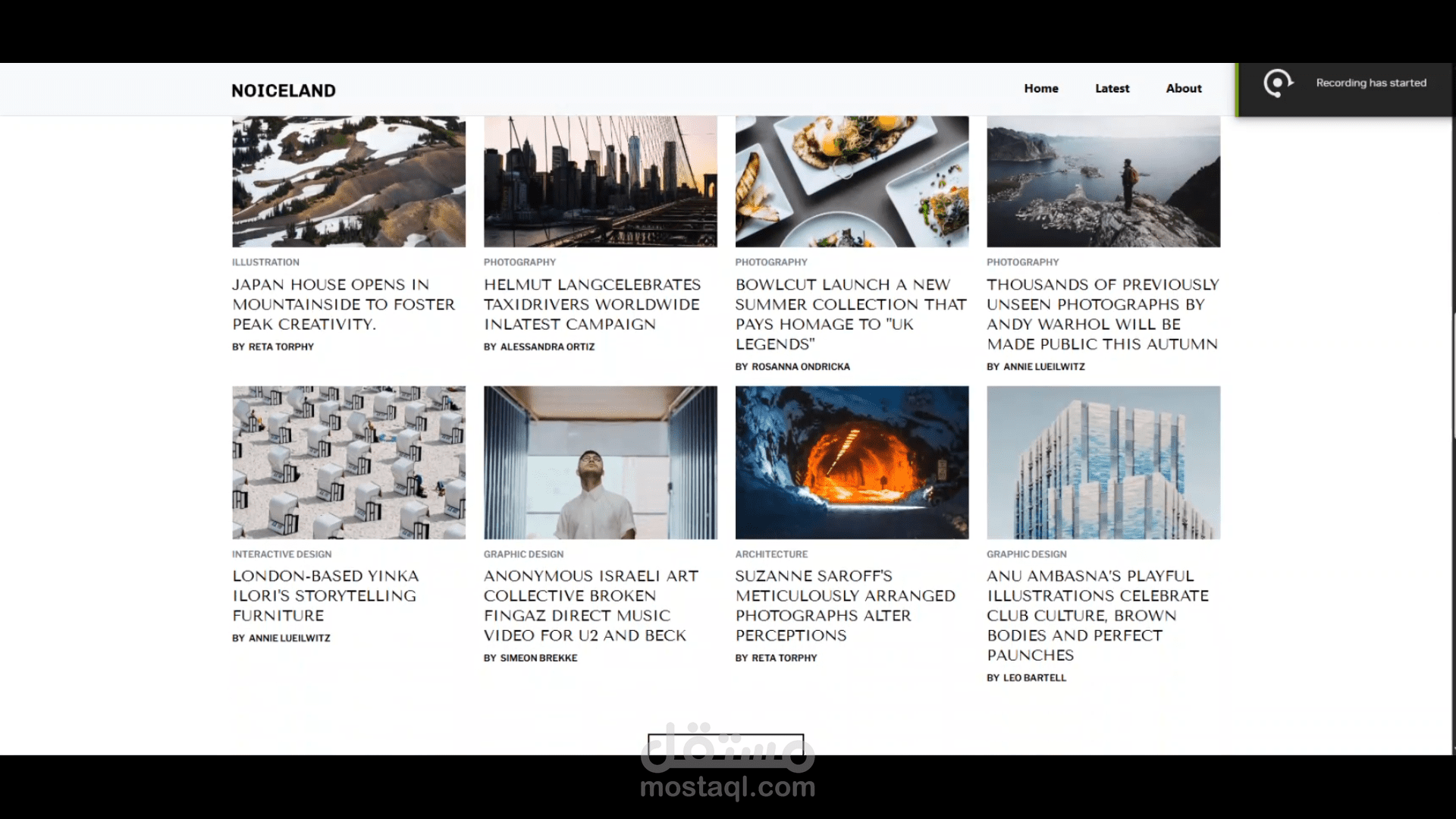Image resolution: width=1456 pixels, height=819 pixels.
Task: Open the city skyline bridge thumbnail
Action: pos(600,181)
